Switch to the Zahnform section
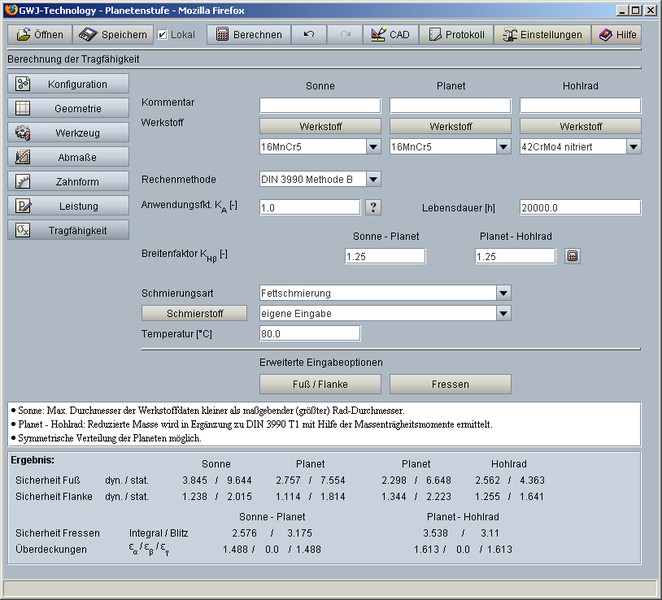The image size is (662, 600). 69,181
